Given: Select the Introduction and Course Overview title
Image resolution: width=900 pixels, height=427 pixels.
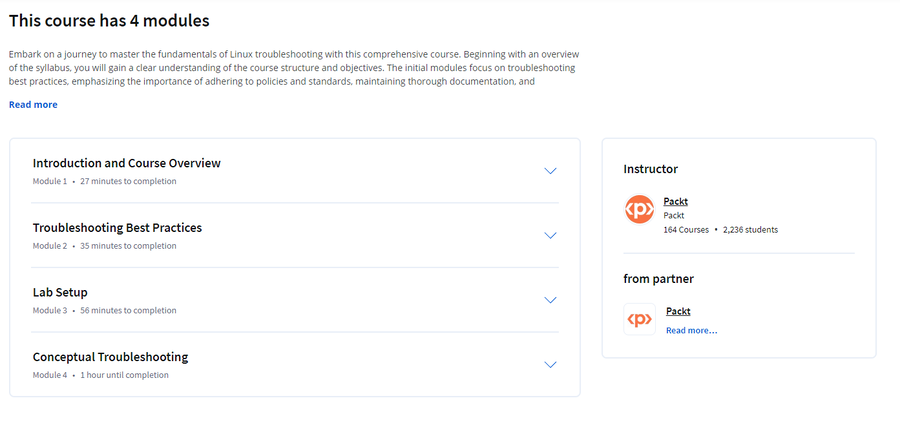Looking at the screenshot, I should [127, 163].
